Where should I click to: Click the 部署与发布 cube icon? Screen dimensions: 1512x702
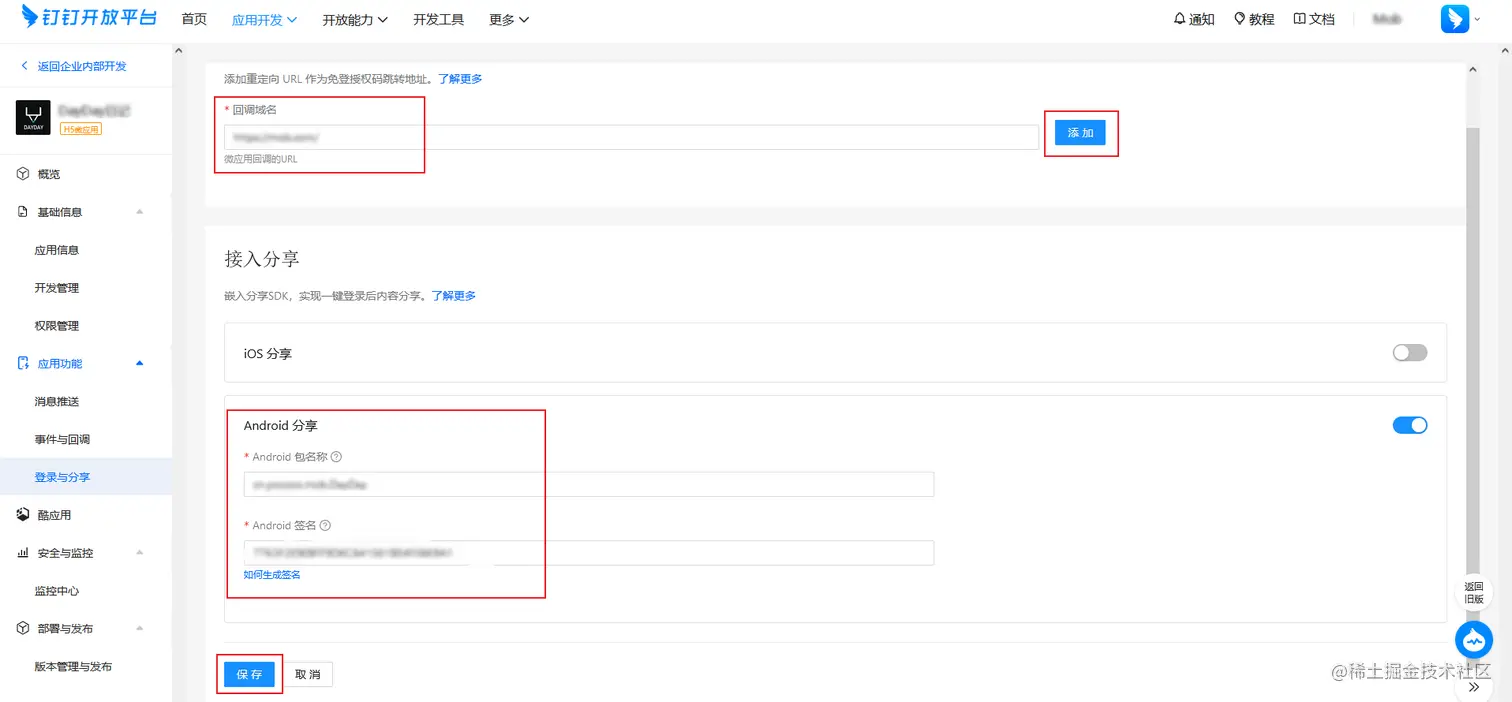click(23, 629)
